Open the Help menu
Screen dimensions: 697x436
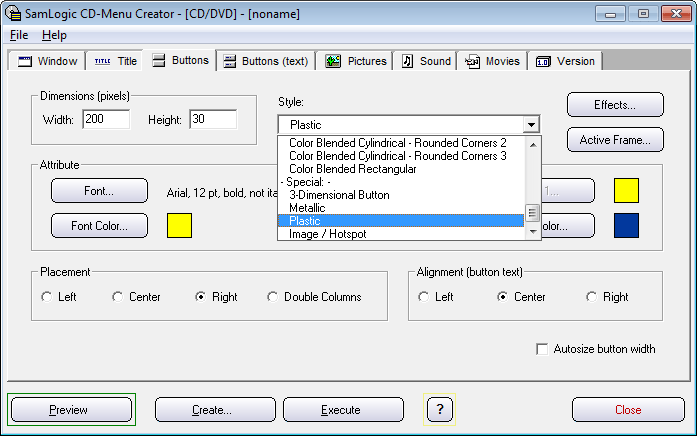pyautogui.click(x=54, y=35)
